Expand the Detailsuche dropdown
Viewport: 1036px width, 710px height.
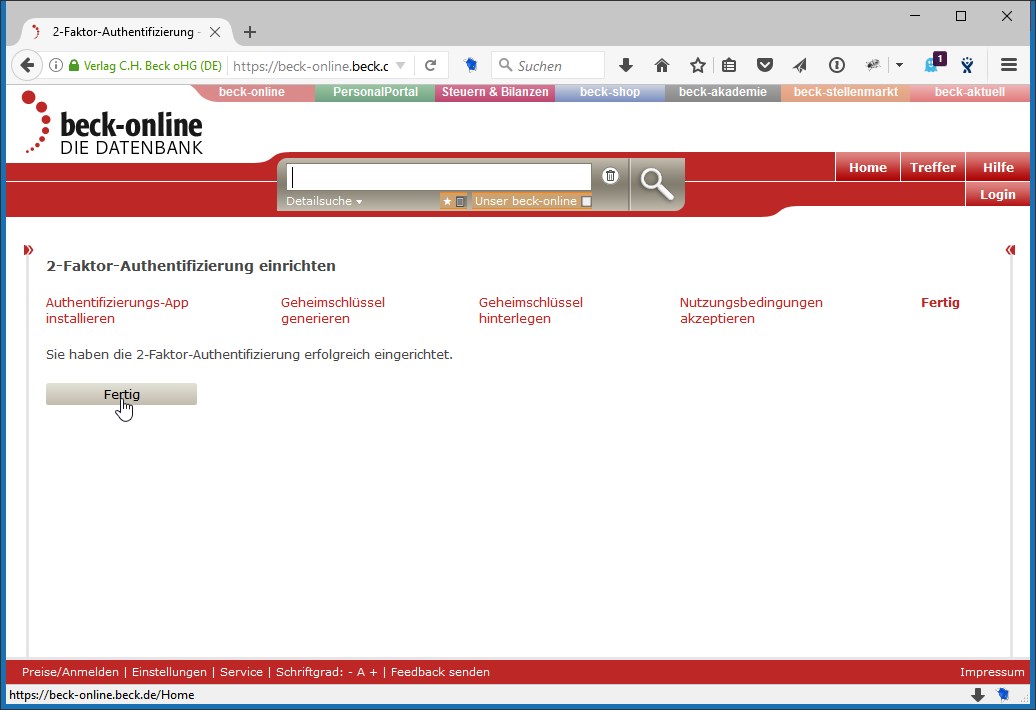pyautogui.click(x=324, y=201)
